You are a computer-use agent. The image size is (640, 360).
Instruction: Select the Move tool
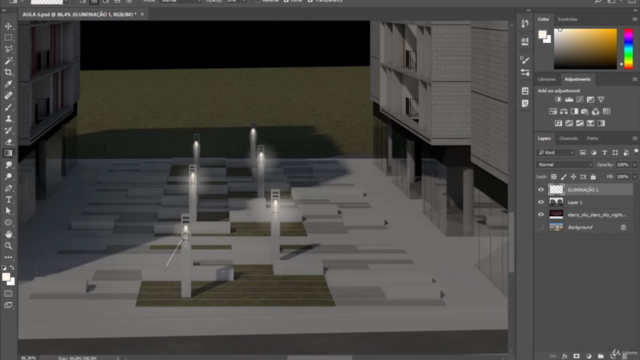pos(8,26)
